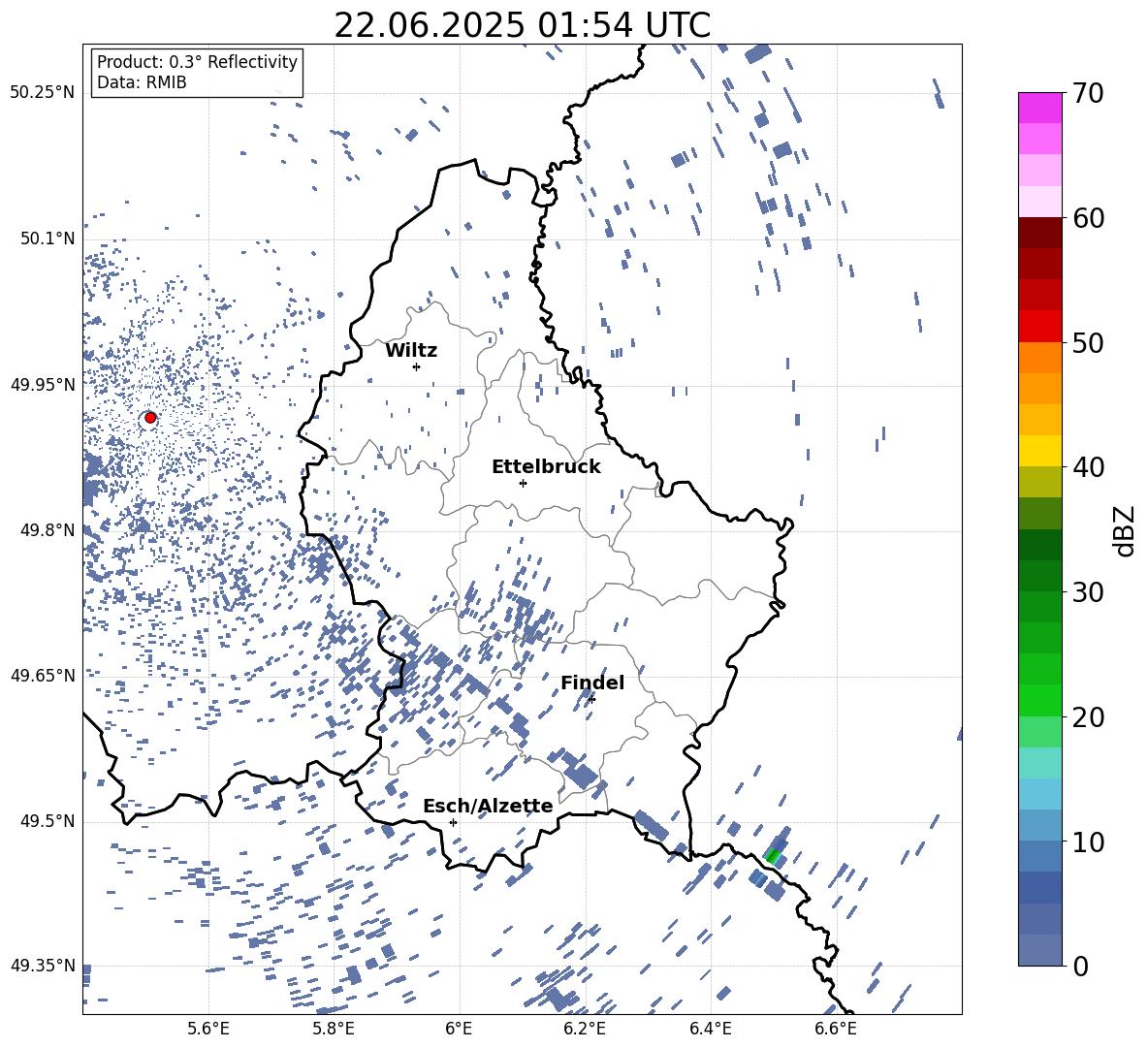This screenshot has width=1148, height=1048.
Task: Click the 6.2°E longitude label
Action: coord(585,1029)
